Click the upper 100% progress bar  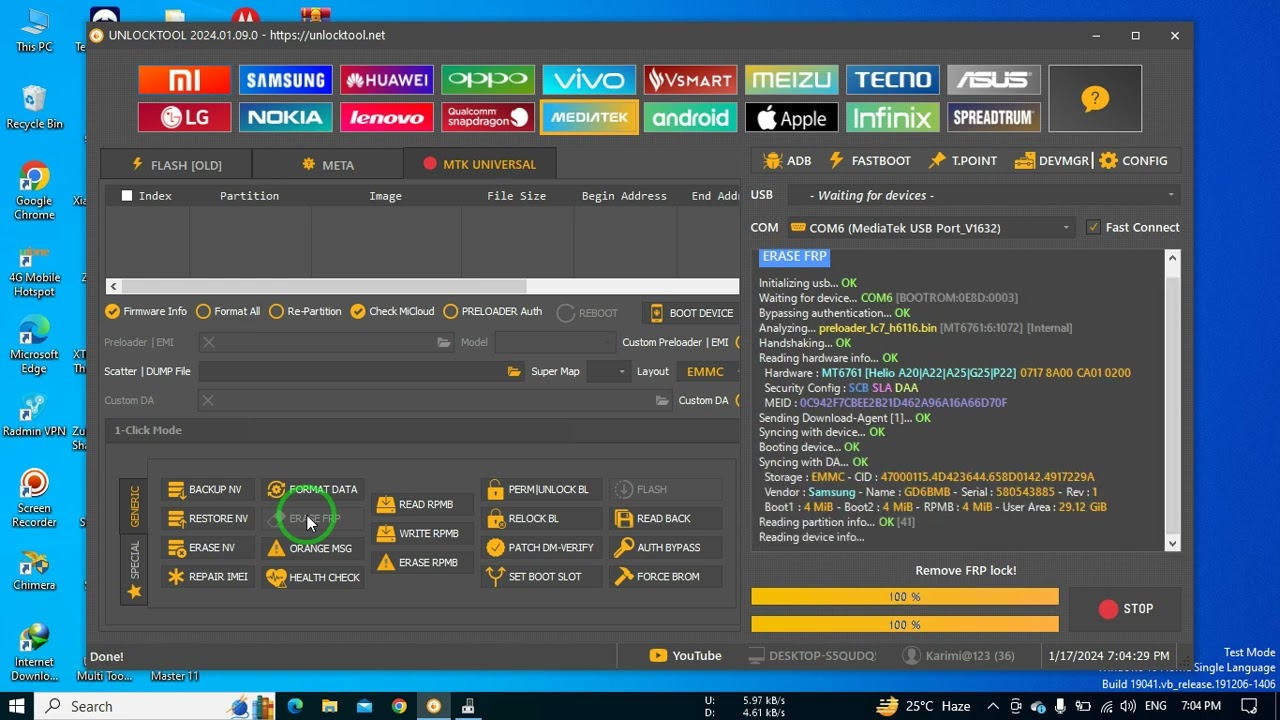(x=905, y=597)
